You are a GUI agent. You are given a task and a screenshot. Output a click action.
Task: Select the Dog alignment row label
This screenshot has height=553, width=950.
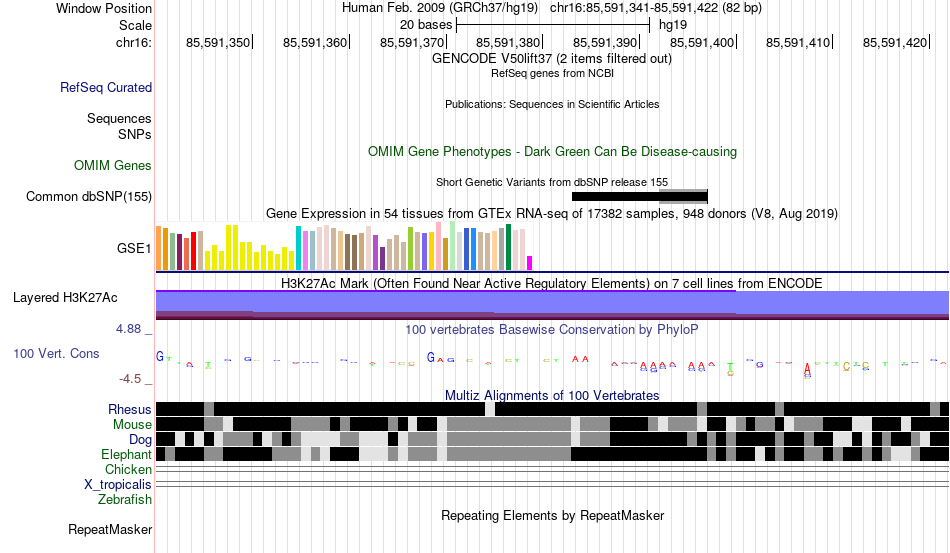point(140,440)
